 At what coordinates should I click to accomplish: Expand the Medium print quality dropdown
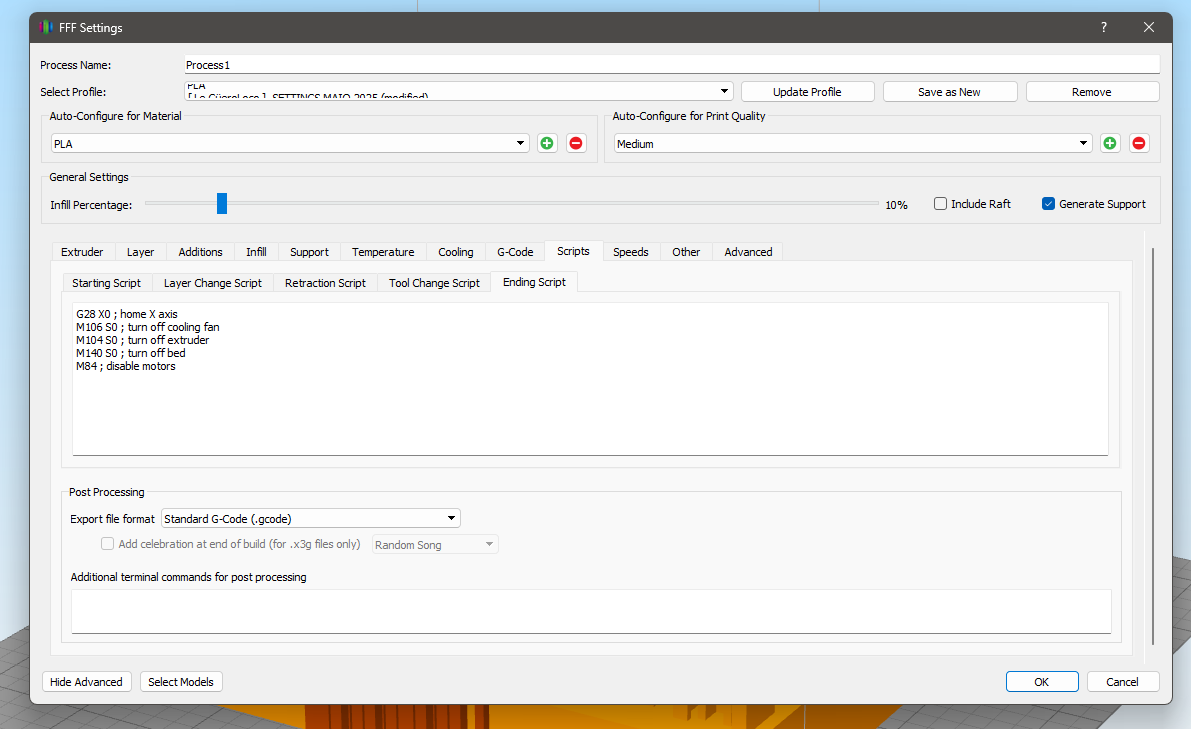click(853, 144)
